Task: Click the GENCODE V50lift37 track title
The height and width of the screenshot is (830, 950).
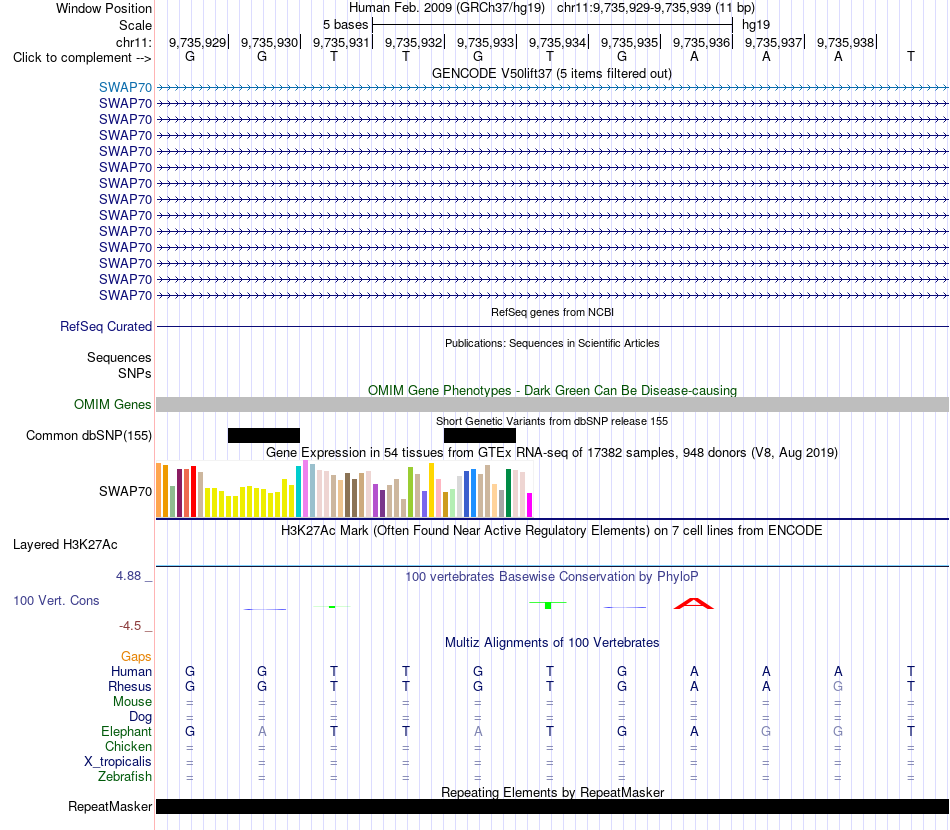Action: pyautogui.click(x=552, y=74)
